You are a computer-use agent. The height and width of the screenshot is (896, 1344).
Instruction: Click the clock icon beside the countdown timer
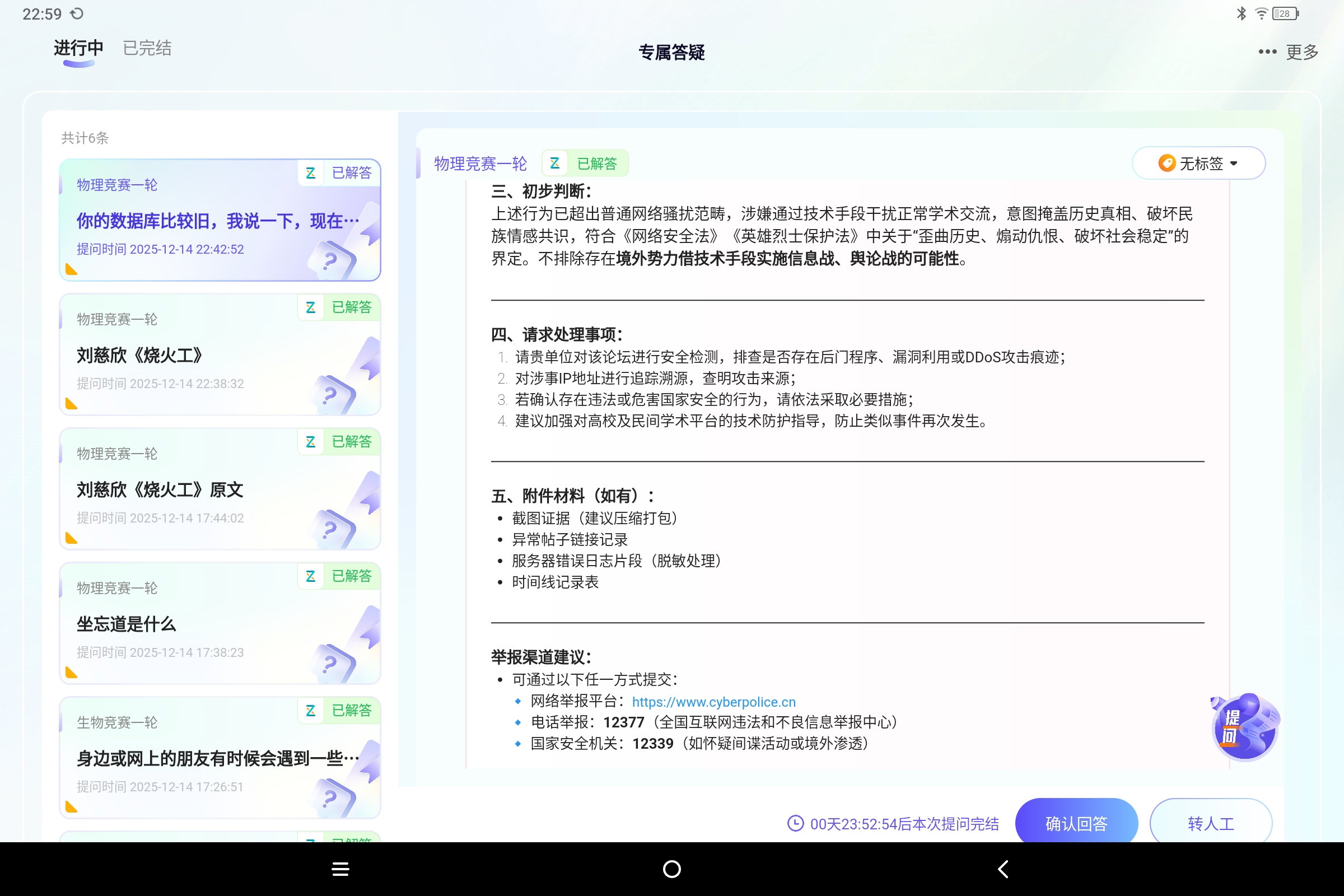(795, 823)
